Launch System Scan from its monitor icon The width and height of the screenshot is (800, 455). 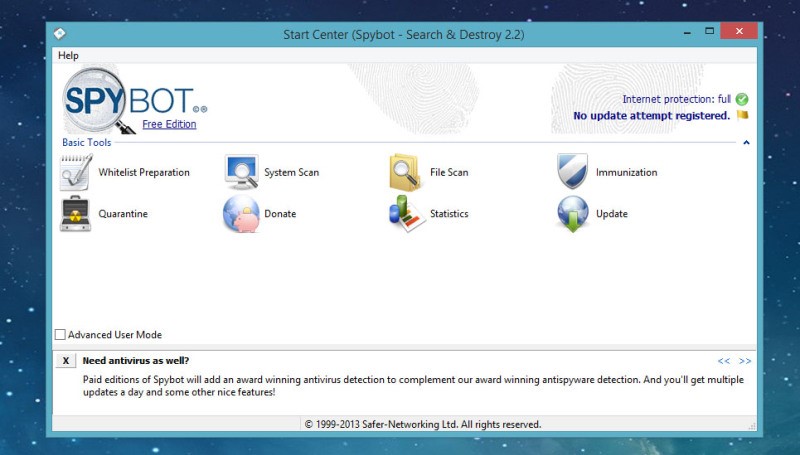[242, 172]
